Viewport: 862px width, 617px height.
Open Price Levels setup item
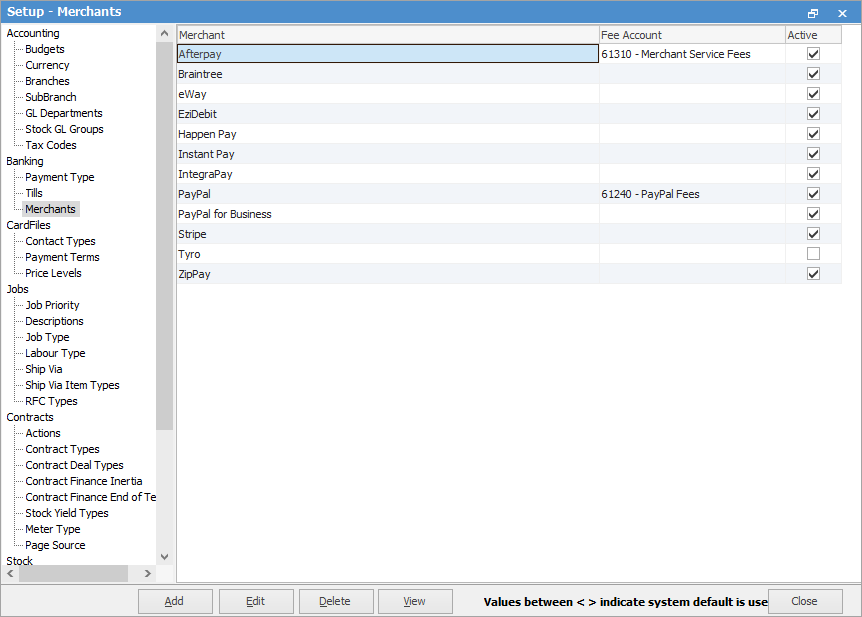[53, 273]
